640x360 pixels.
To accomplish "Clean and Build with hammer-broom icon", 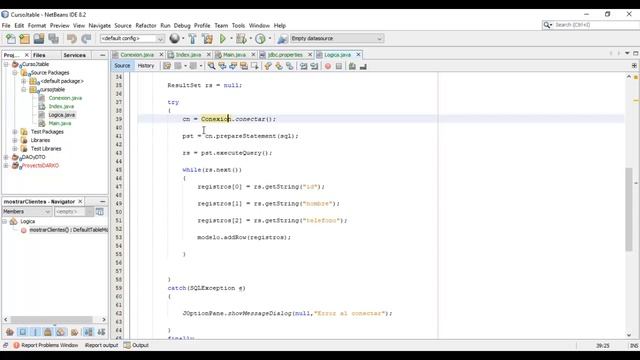I will click(207, 39).
